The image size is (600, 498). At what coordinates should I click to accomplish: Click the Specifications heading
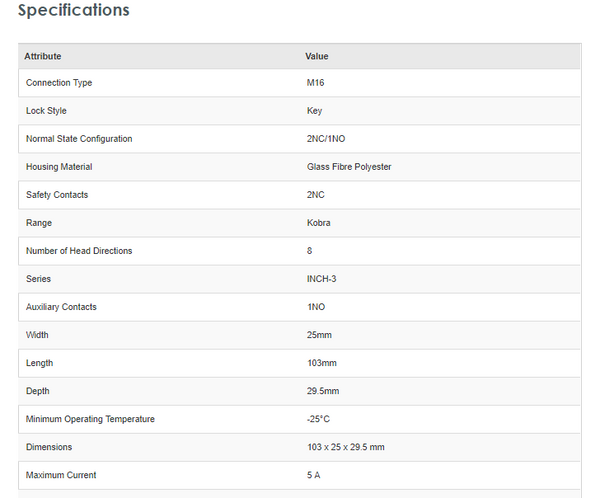pyautogui.click(x=74, y=11)
